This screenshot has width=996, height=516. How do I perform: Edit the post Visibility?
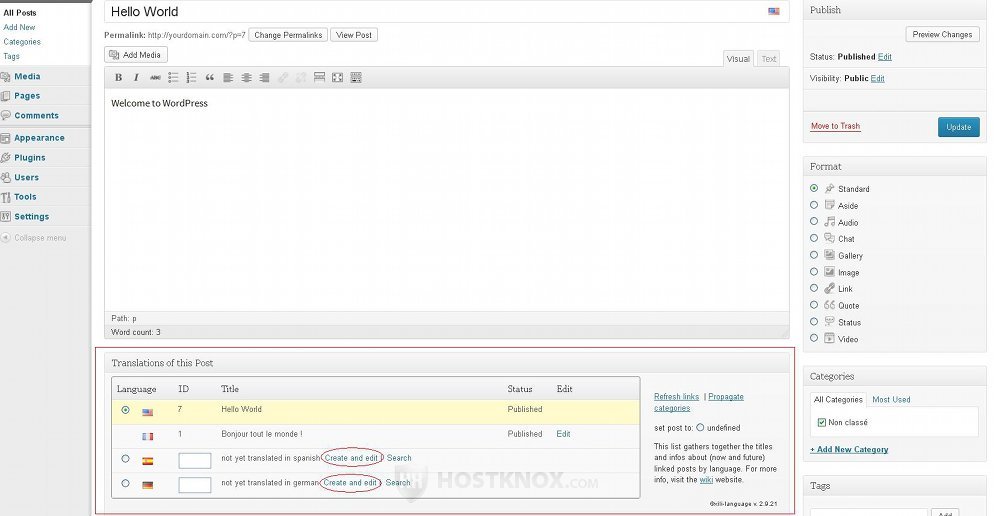[878, 78]
